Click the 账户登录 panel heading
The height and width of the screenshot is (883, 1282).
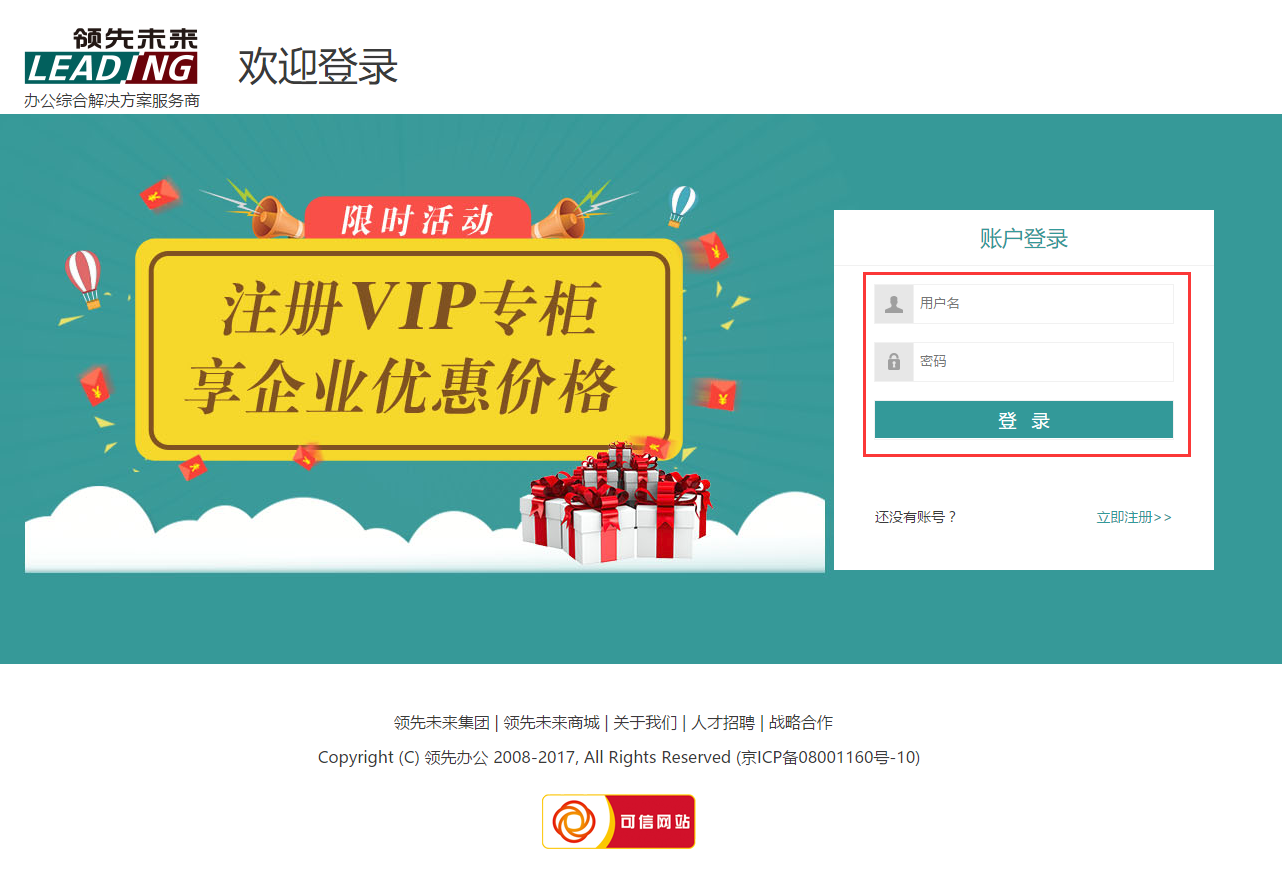[x=1024, y=239]
